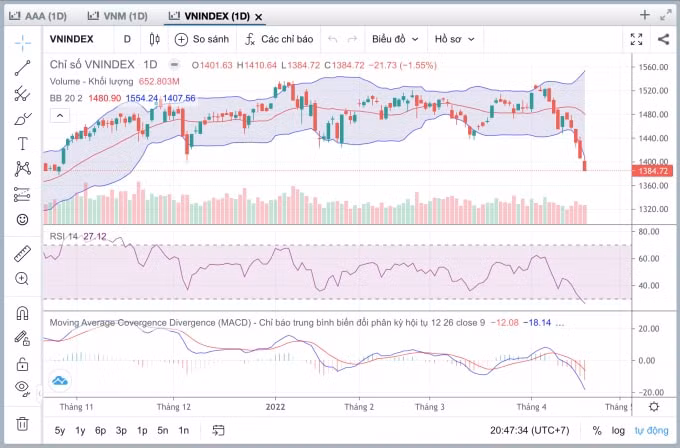Open the prediction and measurement tools
The height and width of the screenshot is (448, 680).
pos(23,194)
